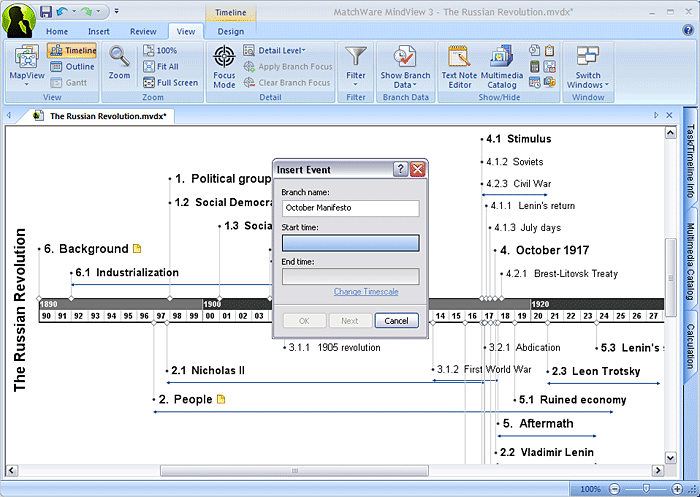The image size is (700, 497).
Task: Click the vertical scrollbar down arrow
Action: 671,458
